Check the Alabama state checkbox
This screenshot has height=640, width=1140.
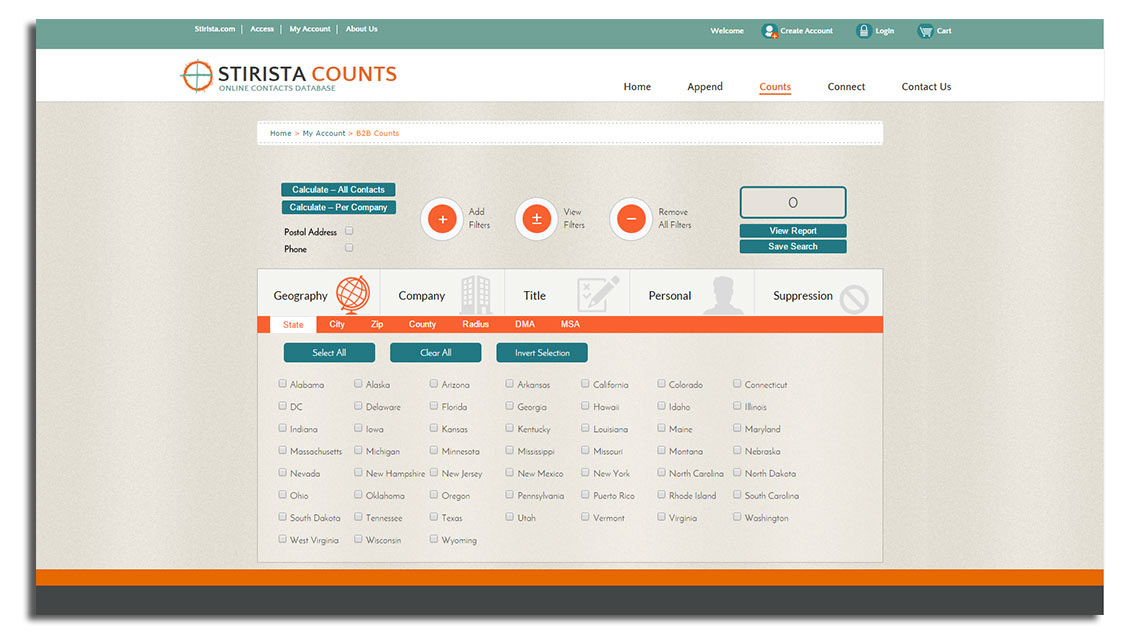tap(282, 383)
